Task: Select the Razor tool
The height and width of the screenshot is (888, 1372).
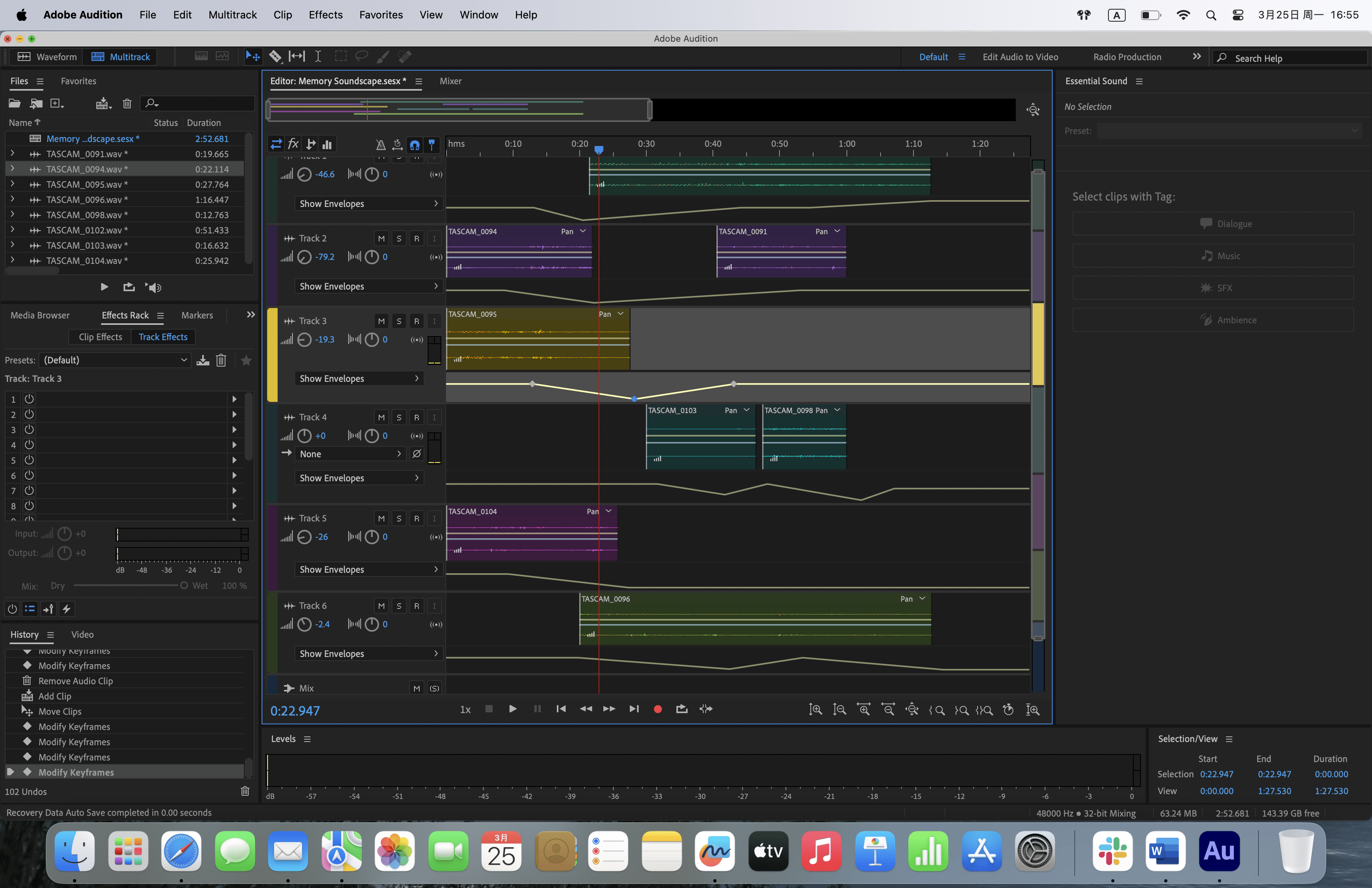Action: tap(276, 57)
